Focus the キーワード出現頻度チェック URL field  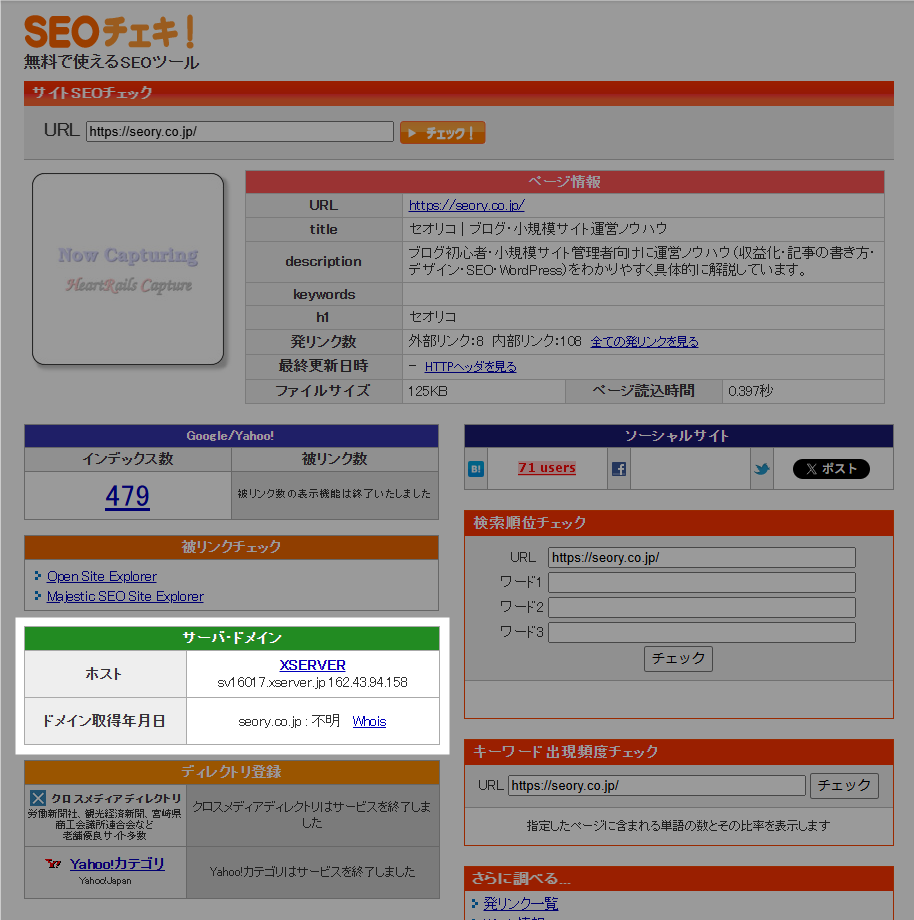(x=657, y=786)
